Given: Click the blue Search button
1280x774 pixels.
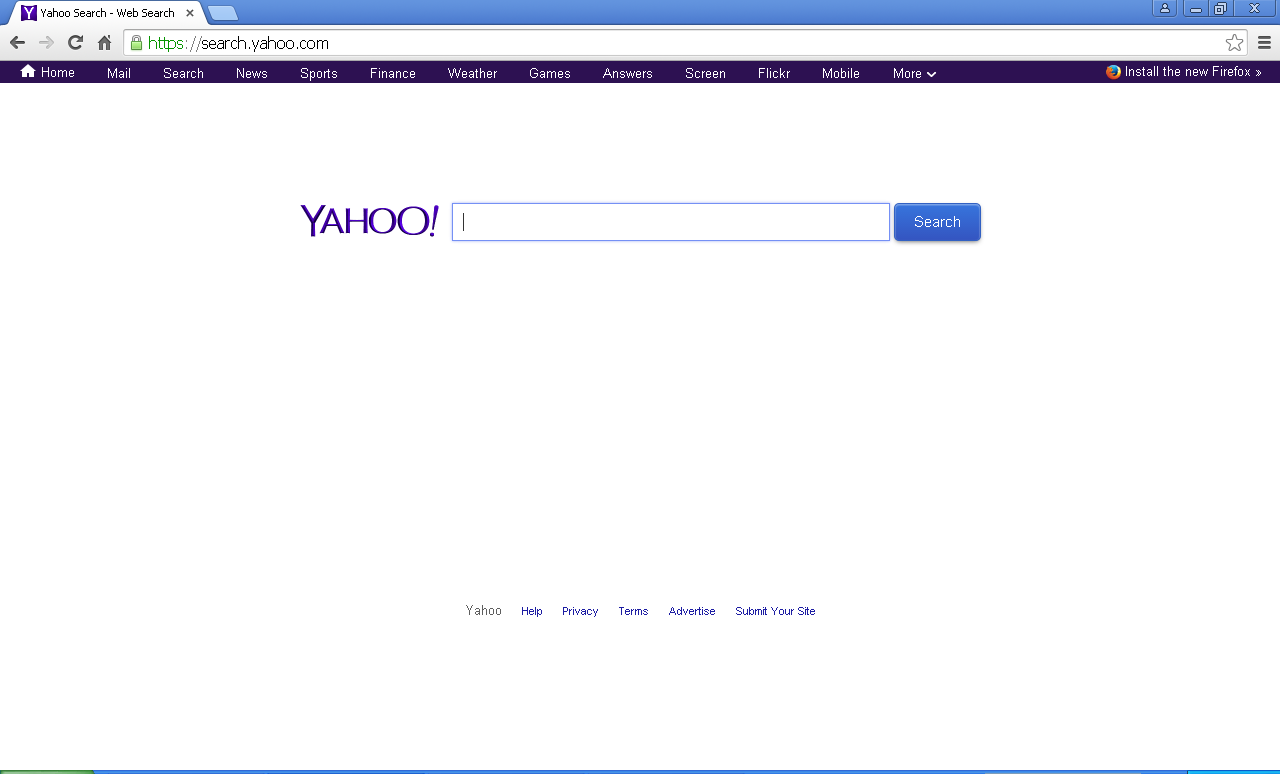Looking at the screenshot, I should click(x=937, y=222).
